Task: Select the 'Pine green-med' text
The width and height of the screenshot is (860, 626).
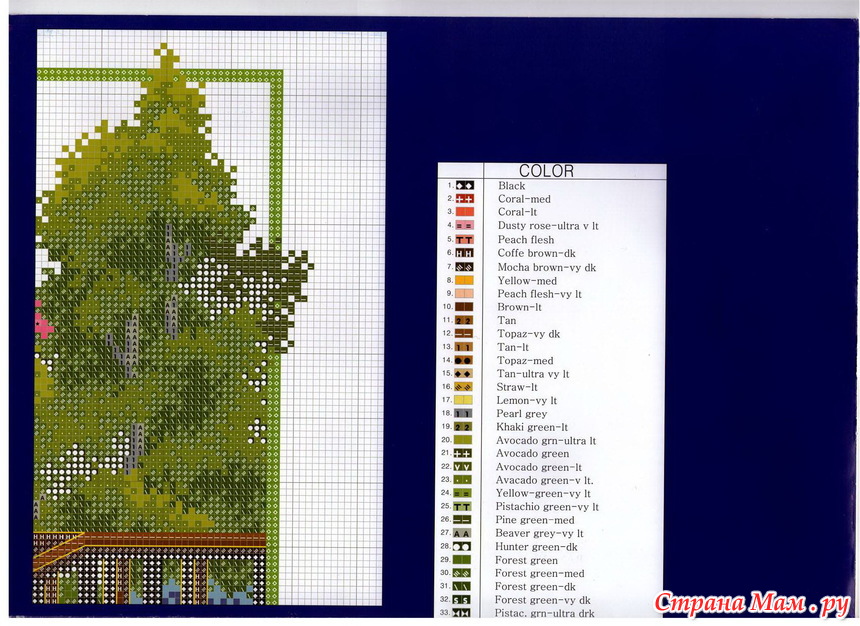Action: click(x=535, y=520)
